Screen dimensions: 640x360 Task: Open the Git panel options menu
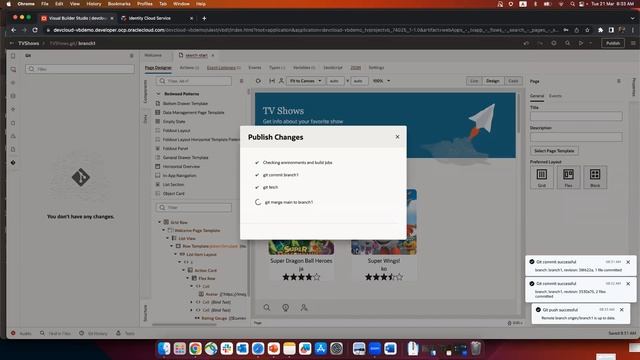coord(131,56)
